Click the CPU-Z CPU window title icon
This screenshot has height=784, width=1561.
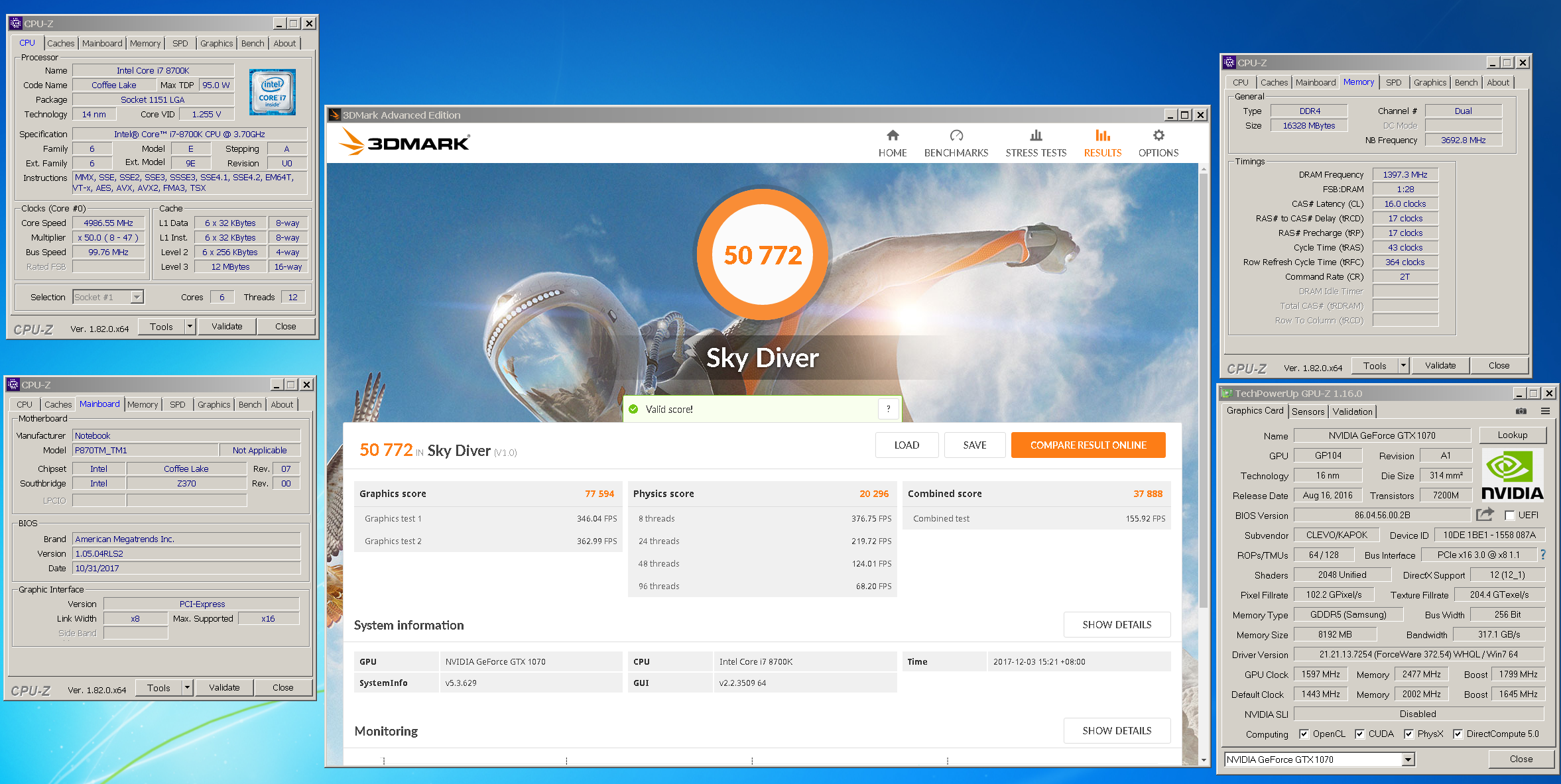click(x=16, y=23)
